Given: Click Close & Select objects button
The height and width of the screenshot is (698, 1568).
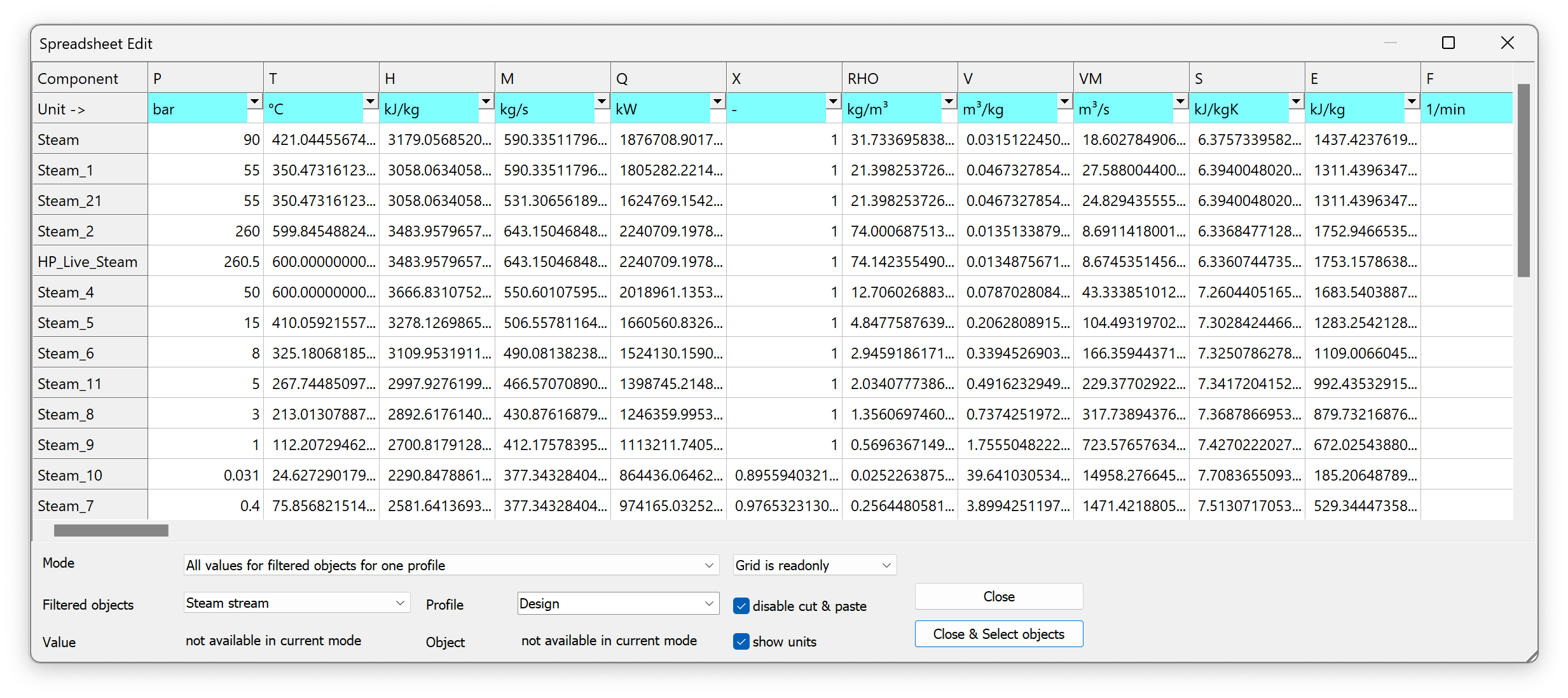Looking at the screenshot, I should pyautogui.click(x=998, y=634).
